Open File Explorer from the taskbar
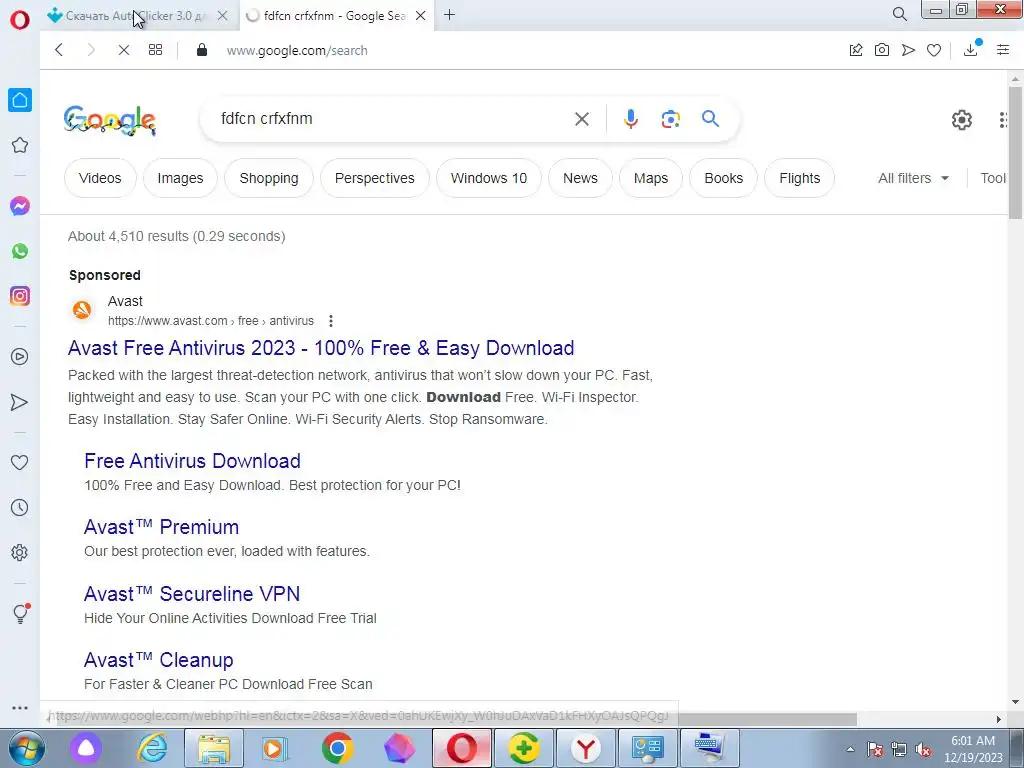 214,748
